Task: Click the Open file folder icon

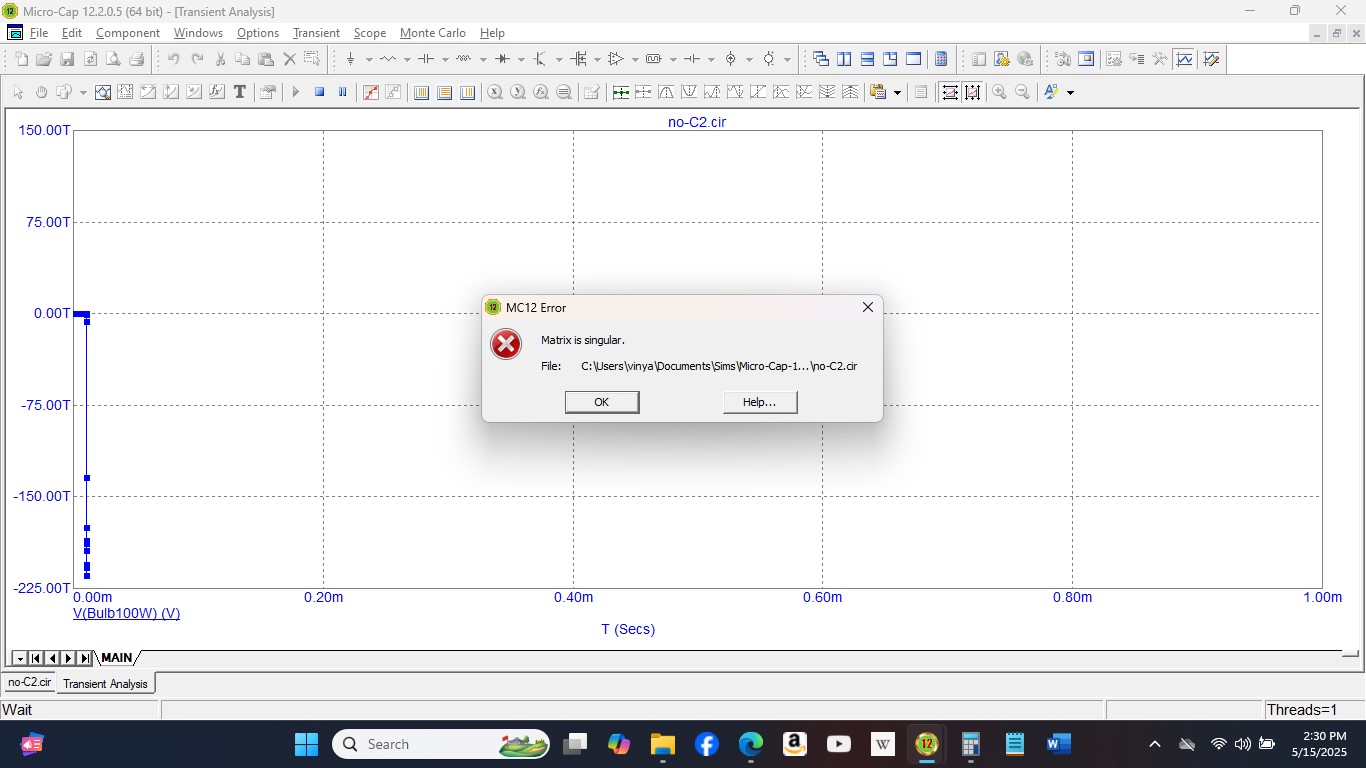Action: (44, 59)
